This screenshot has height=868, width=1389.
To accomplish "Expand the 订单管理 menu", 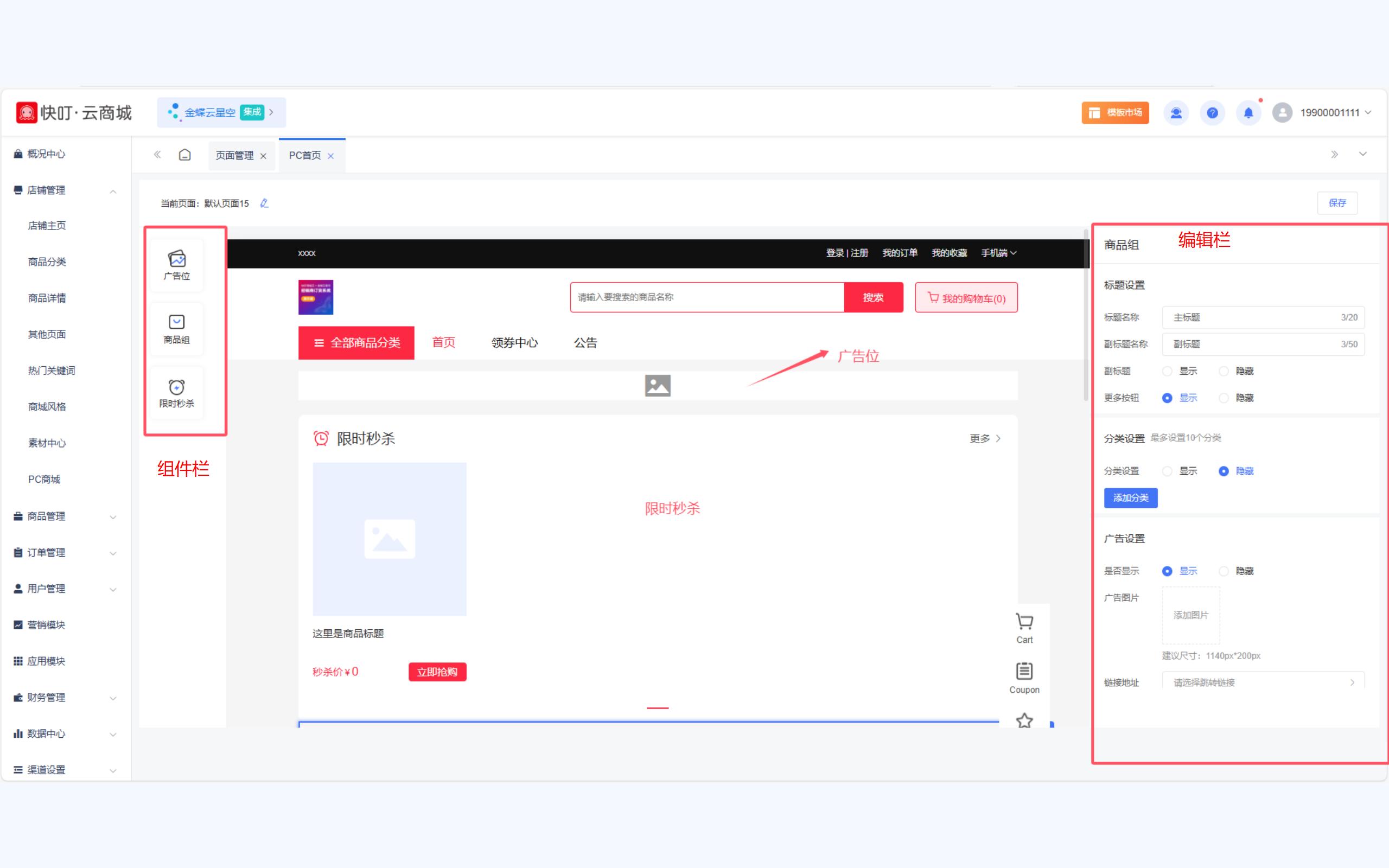I will click(x=113, y=553).
